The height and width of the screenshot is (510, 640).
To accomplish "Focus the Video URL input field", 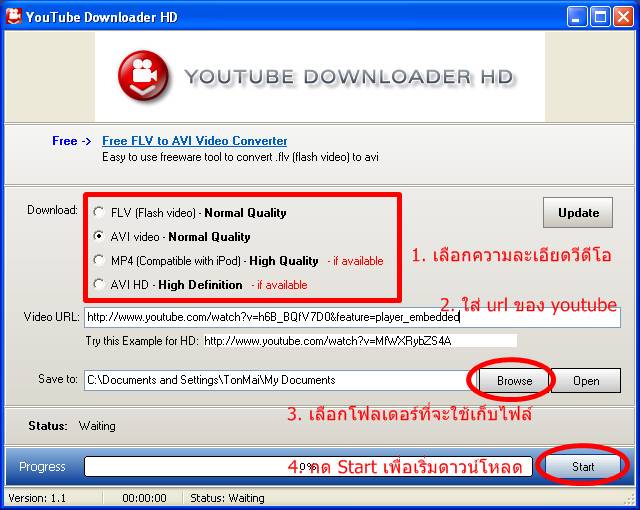I will pyautogui.click(x=353, y=317).
